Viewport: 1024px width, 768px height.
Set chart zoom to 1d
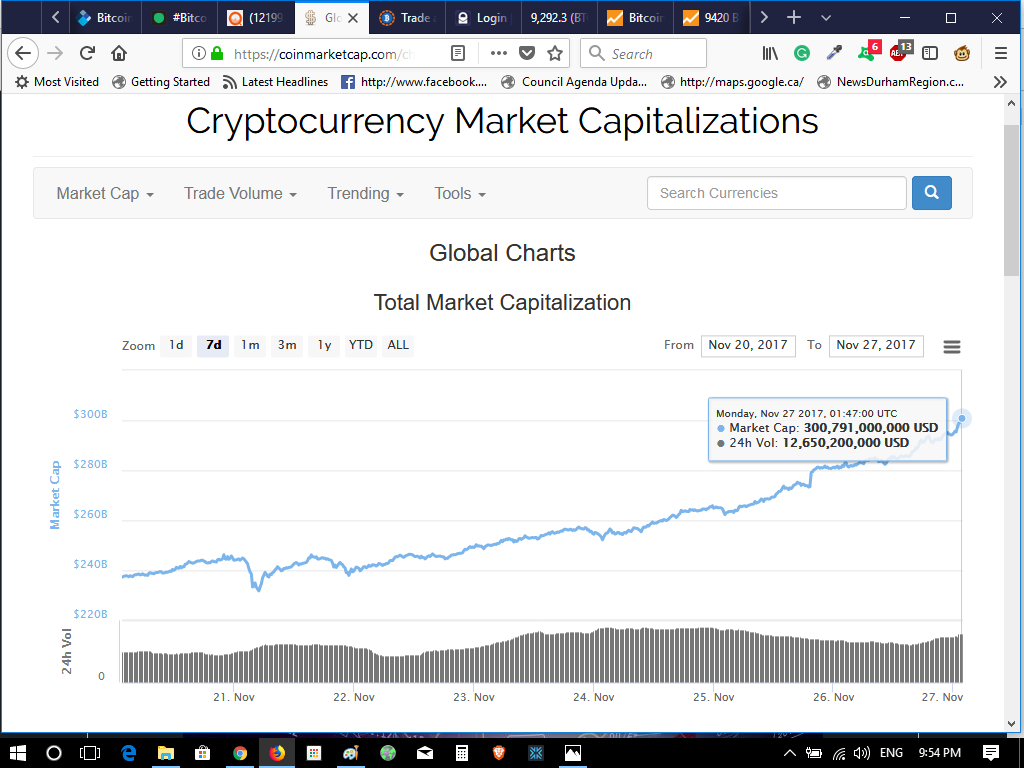176,345
